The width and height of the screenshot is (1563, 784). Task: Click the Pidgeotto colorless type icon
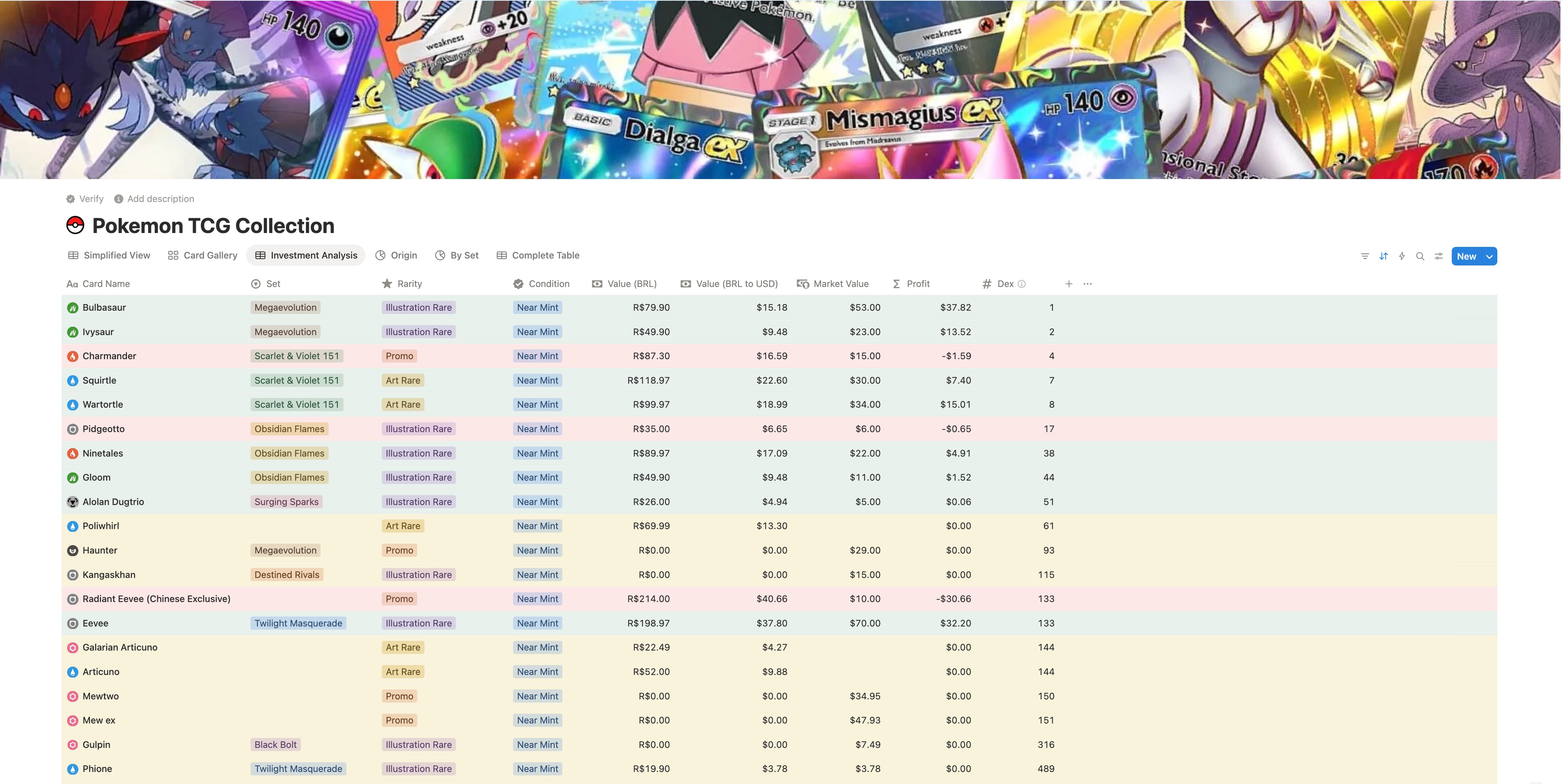(x=73, y=429)
